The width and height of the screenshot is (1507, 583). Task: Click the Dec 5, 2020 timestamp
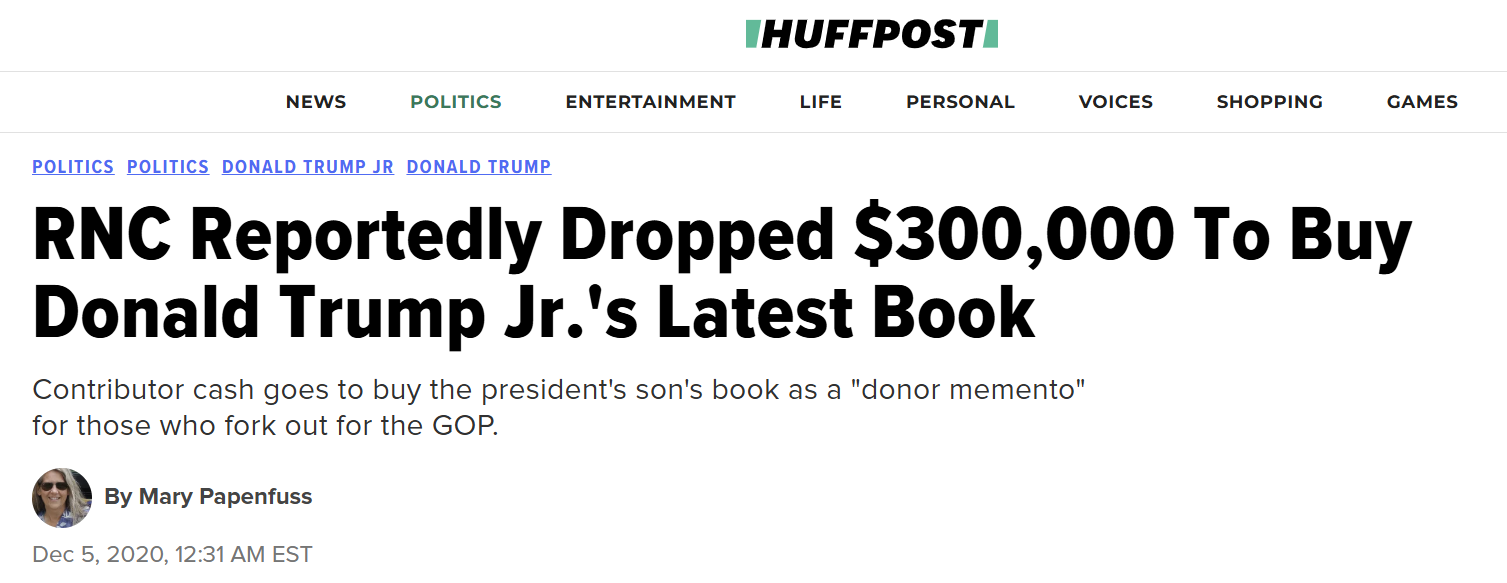pos(172,554)
